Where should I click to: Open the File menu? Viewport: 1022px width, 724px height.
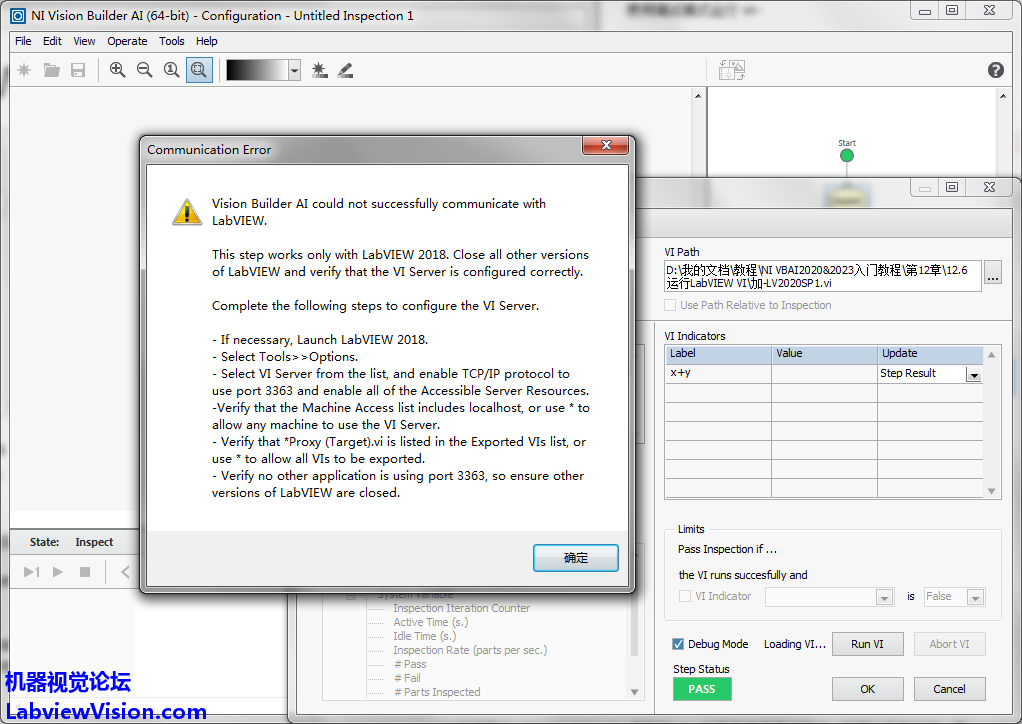click(x=23, y=41)
